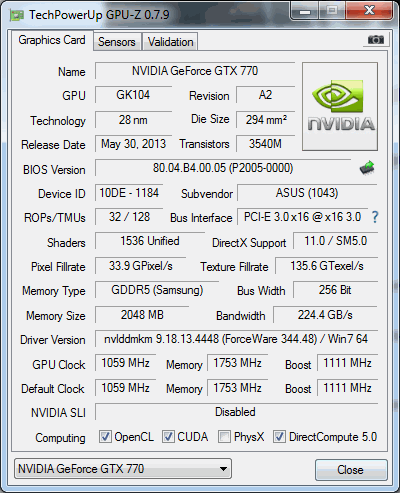The width and height of the screenshot is (400, 493).
Task: Click the NVIDIA SLI label
Action: (58, 413)
